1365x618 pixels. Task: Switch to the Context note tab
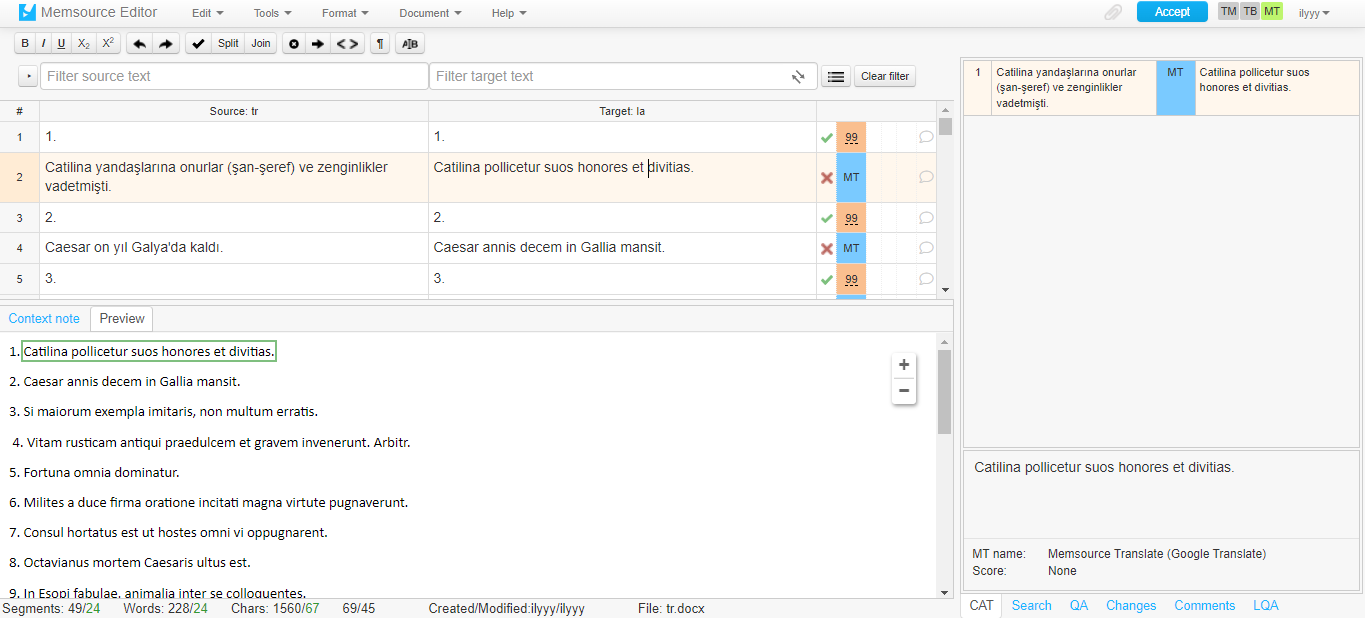(x=44, y=319)
